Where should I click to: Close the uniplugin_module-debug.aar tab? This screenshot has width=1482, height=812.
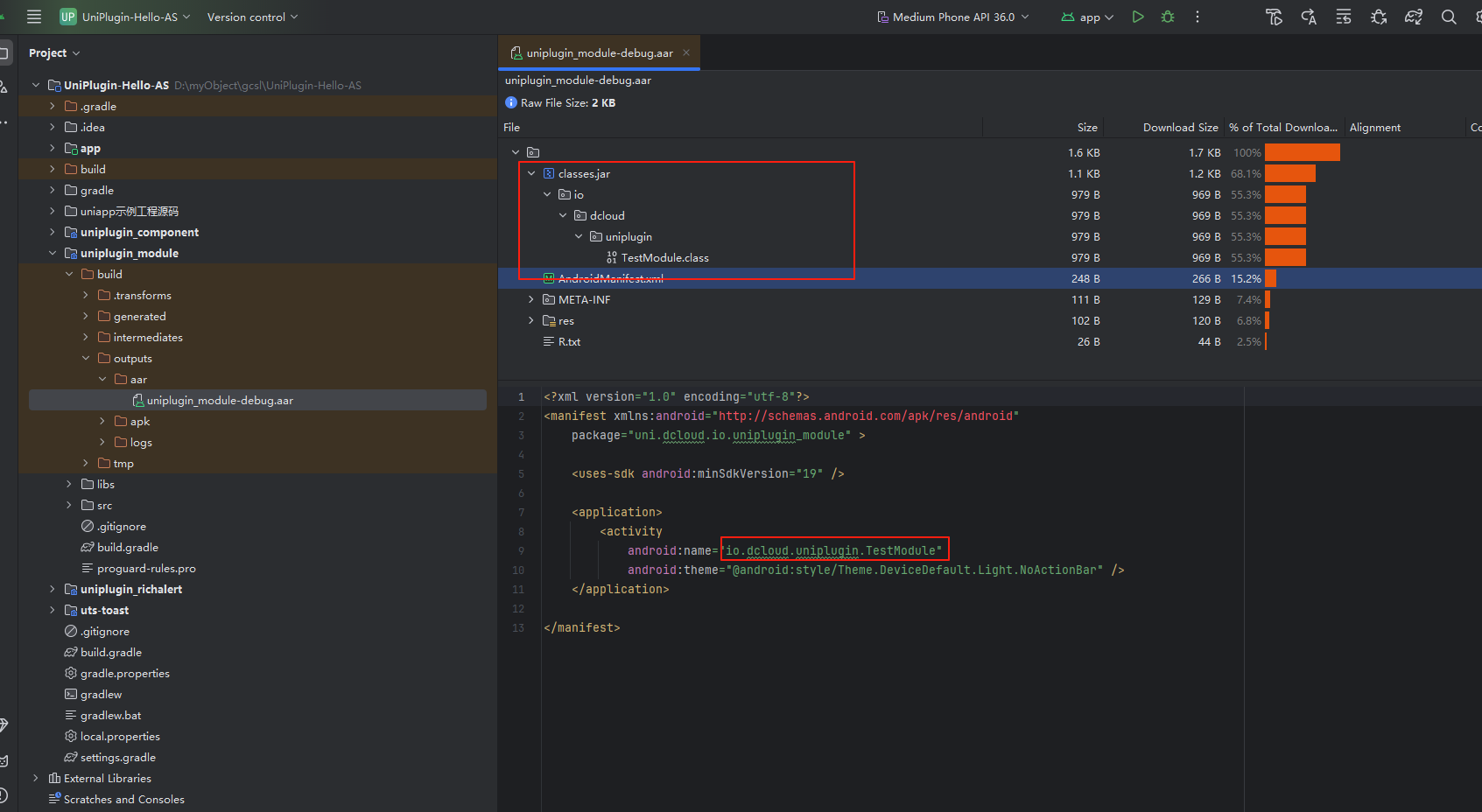coord(686,52)
